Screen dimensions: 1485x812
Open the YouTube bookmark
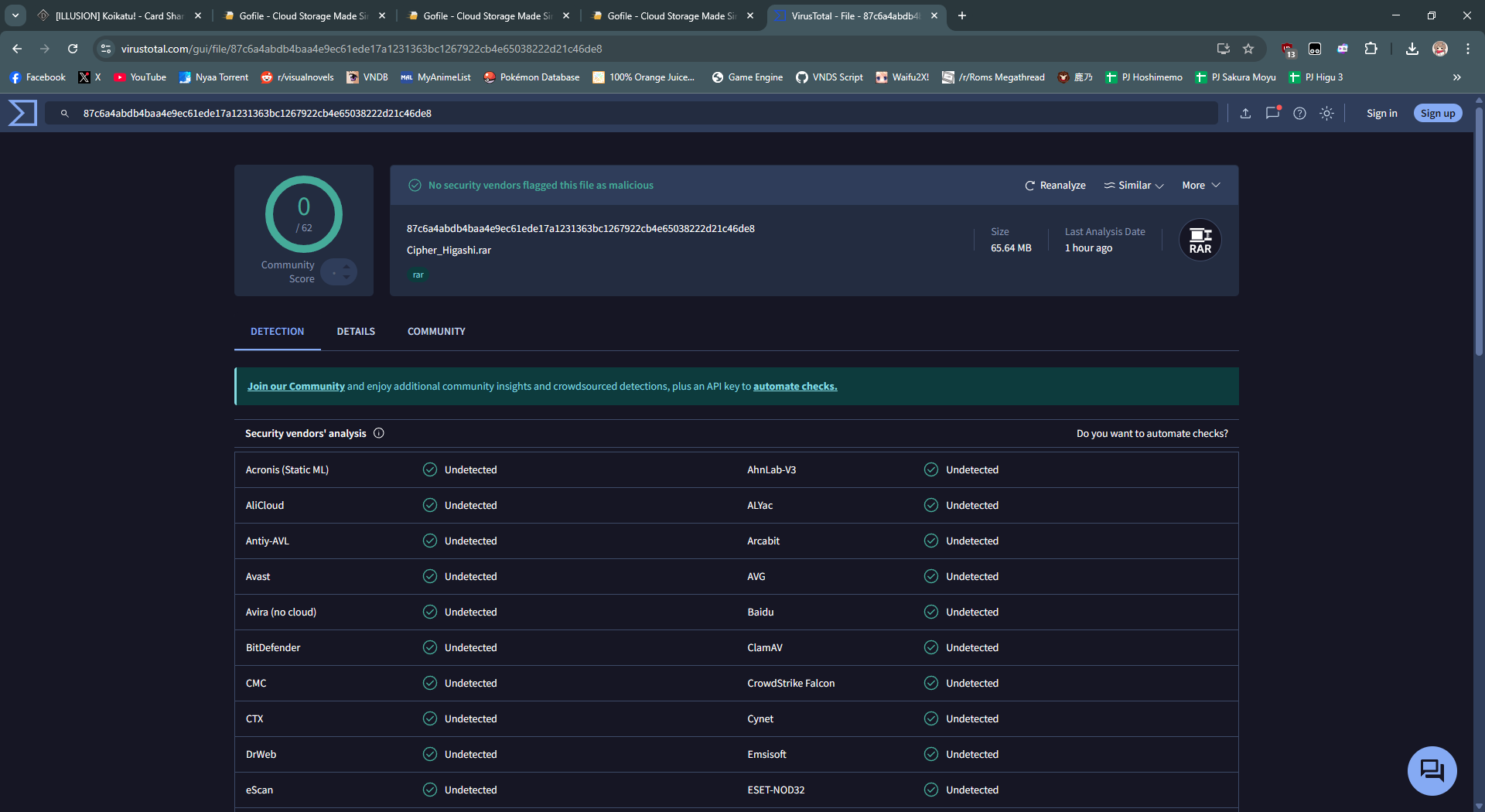(140, 77)
